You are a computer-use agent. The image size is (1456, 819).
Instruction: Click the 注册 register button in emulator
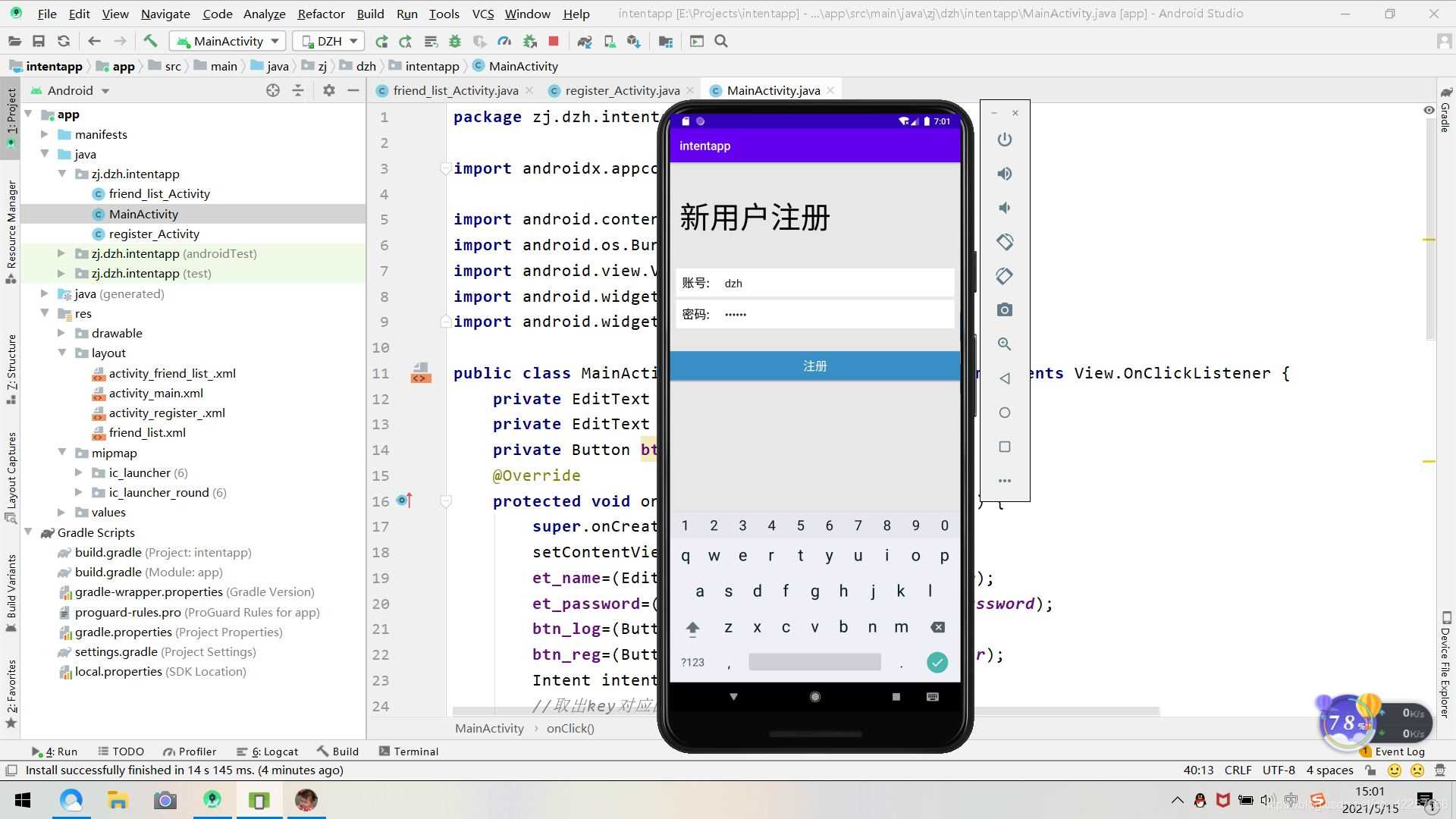click(815, 366)
